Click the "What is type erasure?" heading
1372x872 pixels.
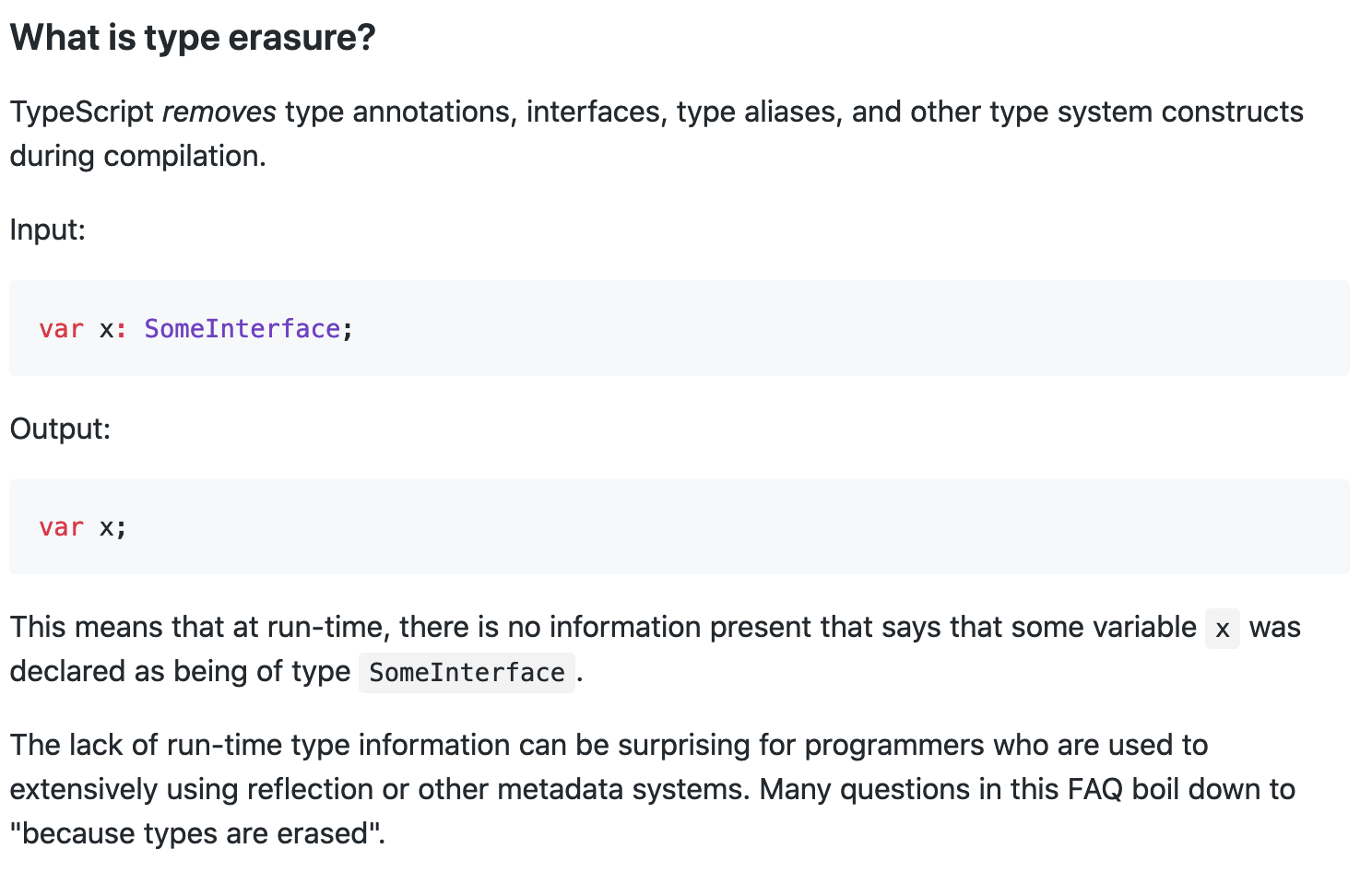click(x=193, y=38)
